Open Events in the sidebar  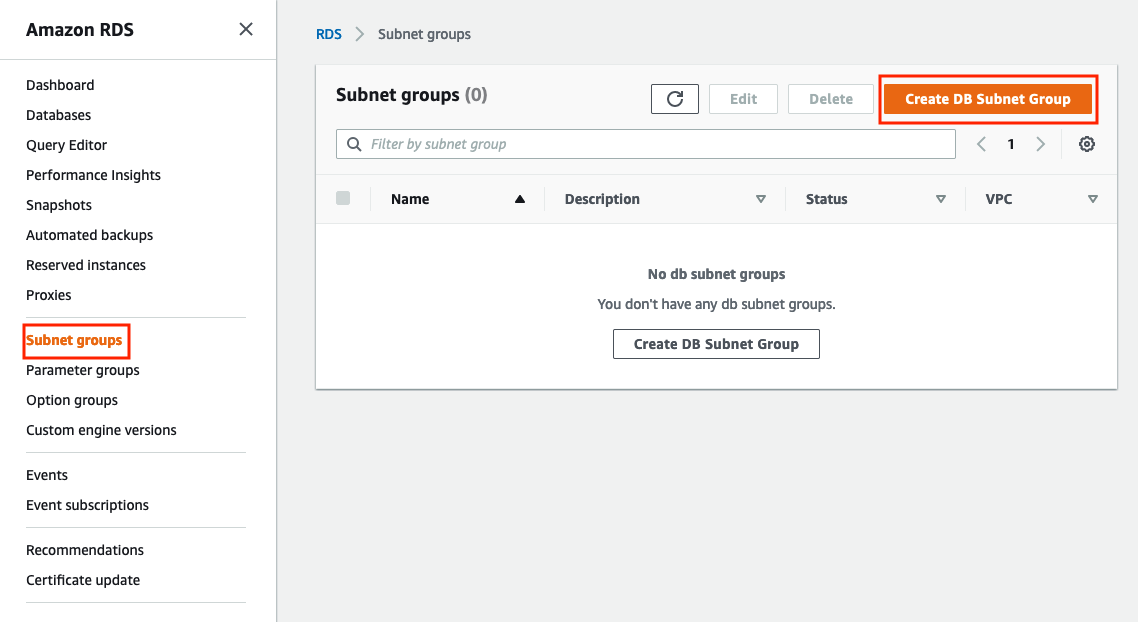tap(47, 475)
